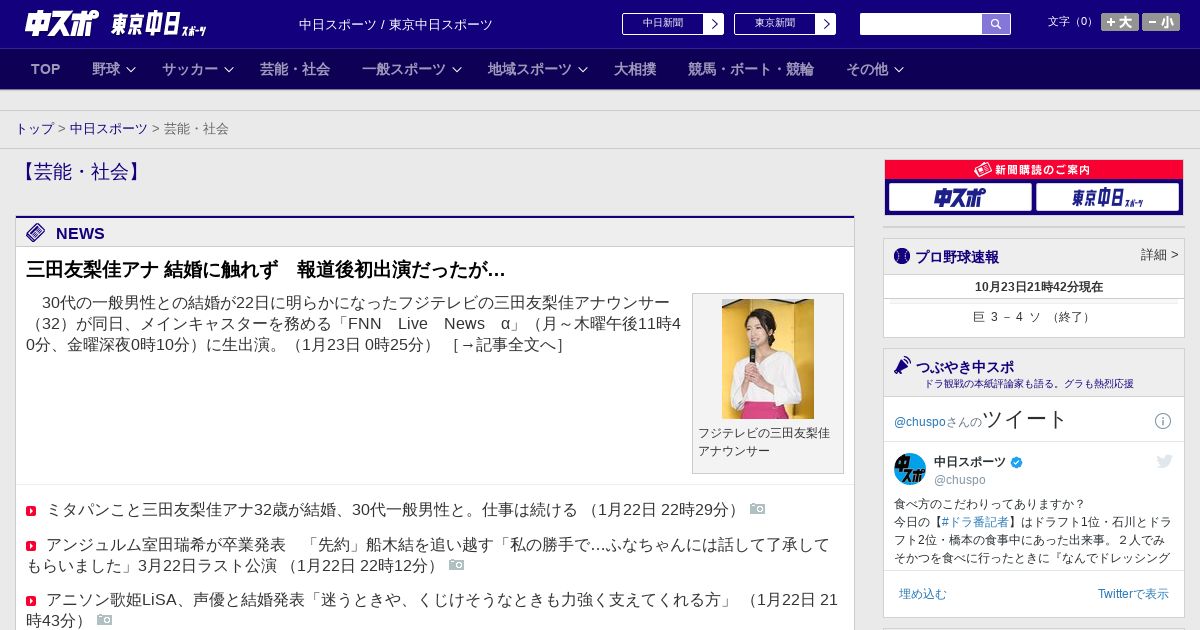Click the 埋め込む link
Viewport: 1200px width, 630px height.
click(x=922, y=594)
